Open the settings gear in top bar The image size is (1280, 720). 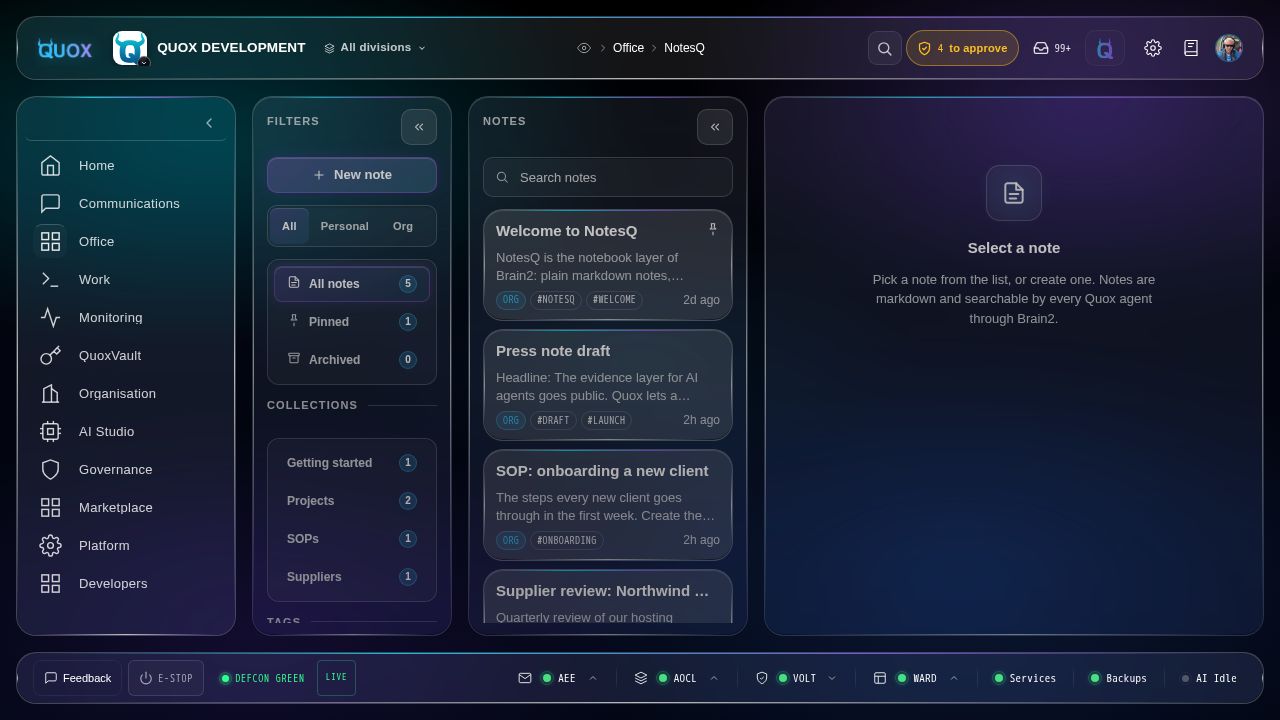1153,48
